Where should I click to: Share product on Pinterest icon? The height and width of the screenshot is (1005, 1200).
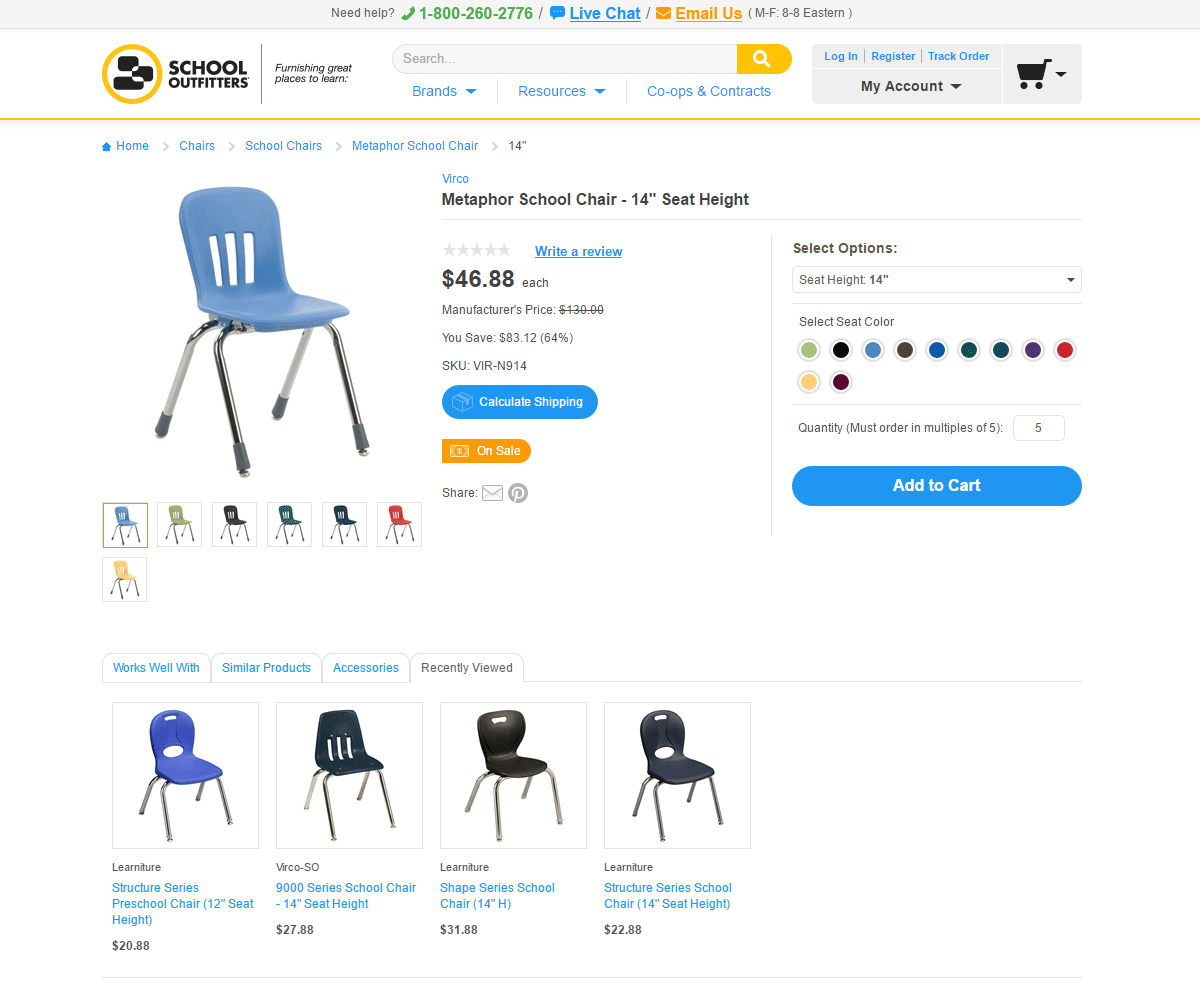[518, 492]
